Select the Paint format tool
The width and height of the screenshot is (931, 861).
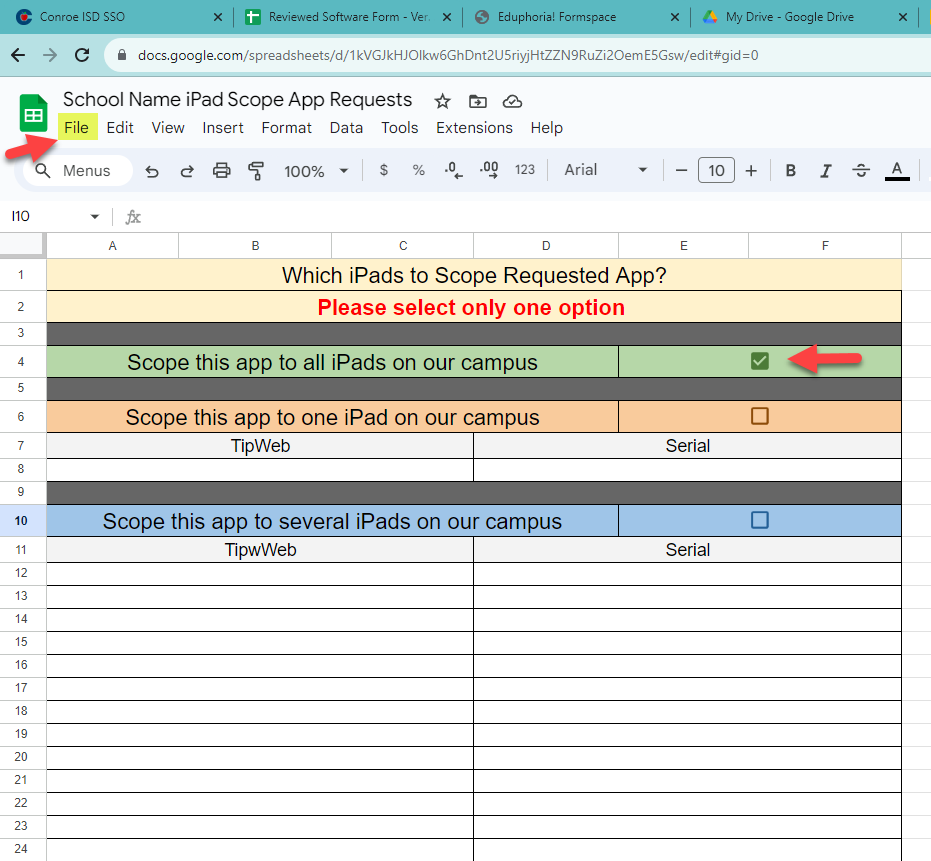256,170
